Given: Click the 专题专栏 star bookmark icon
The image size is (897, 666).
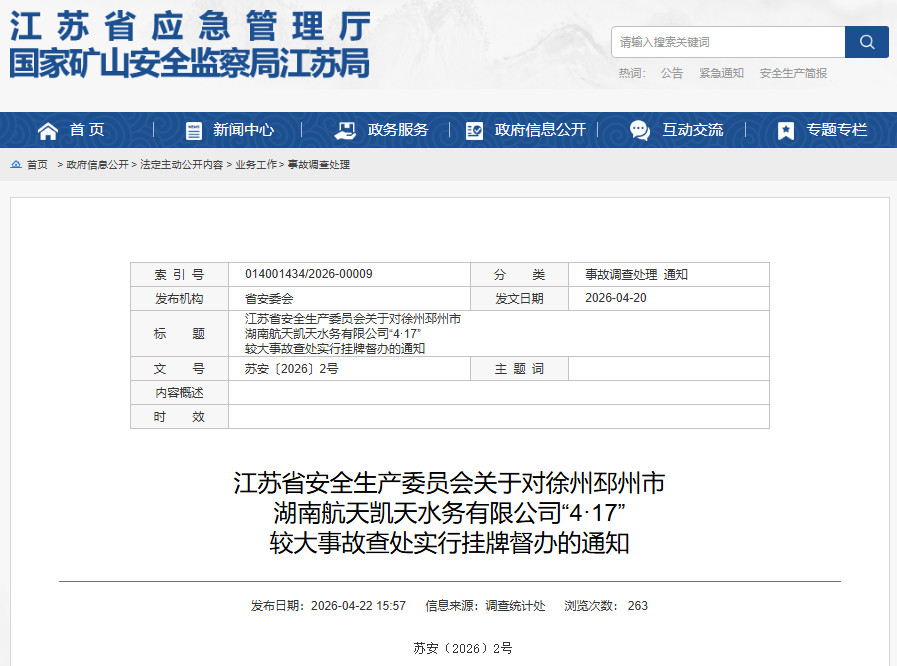Looking at the screenshot, I should point(786,130).
